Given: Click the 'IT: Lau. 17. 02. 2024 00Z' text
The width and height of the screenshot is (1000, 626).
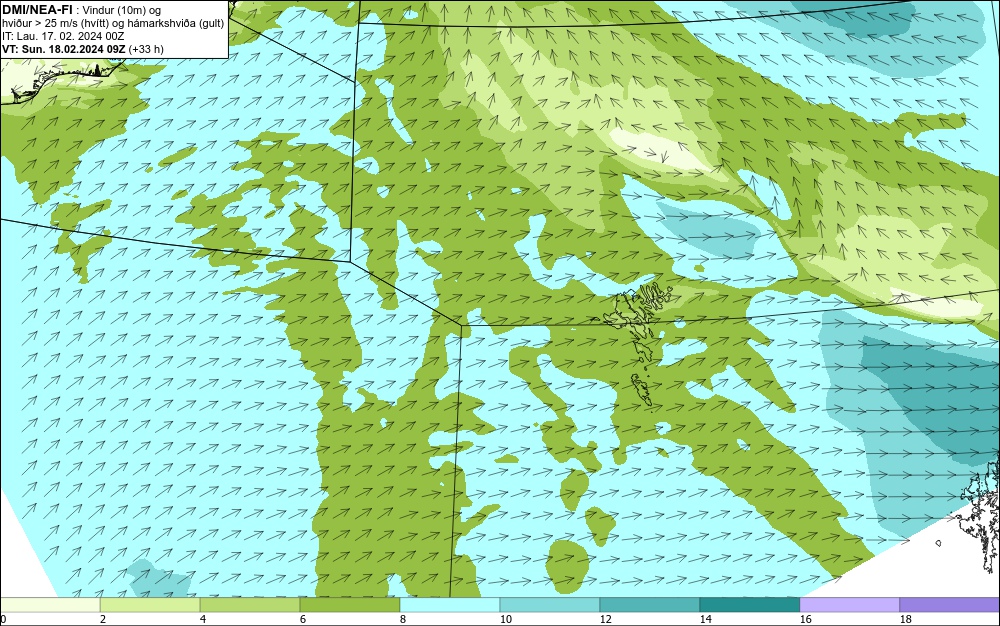Looking at the screenshot, I should pyautogui.click(x=63, y=36).
